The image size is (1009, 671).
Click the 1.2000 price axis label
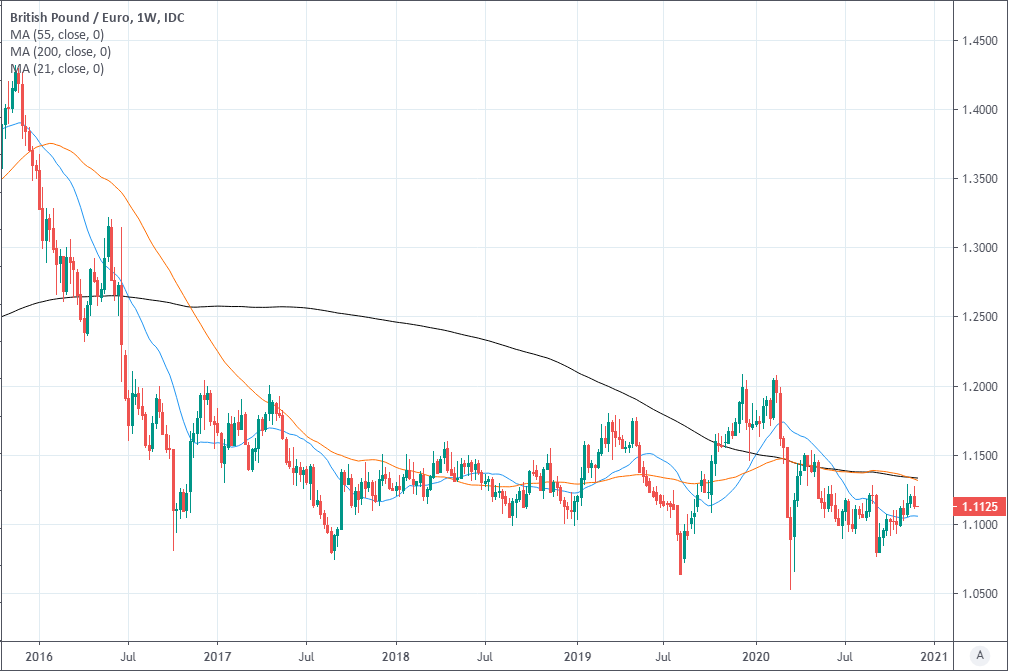coord(980,387)
